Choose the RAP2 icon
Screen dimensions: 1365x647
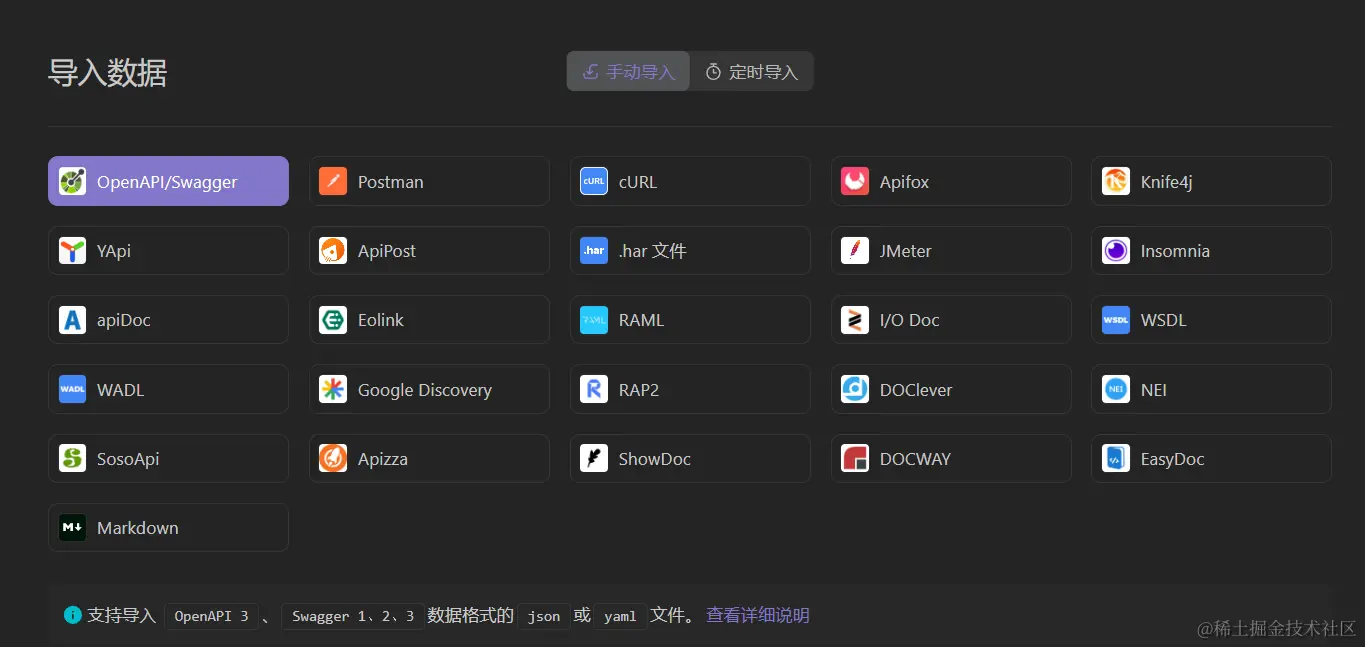click(x=594, y=389)
